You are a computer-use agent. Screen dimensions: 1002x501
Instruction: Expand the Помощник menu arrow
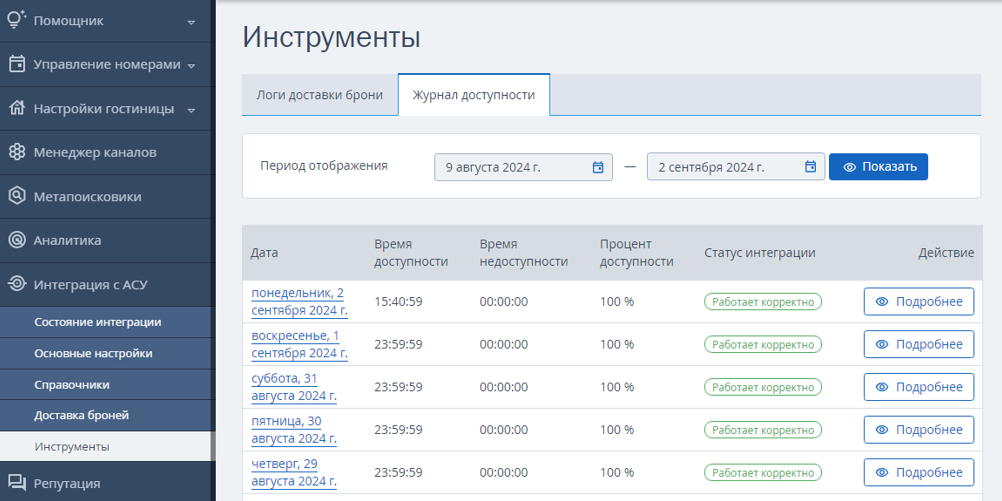(x=191, y=22)
